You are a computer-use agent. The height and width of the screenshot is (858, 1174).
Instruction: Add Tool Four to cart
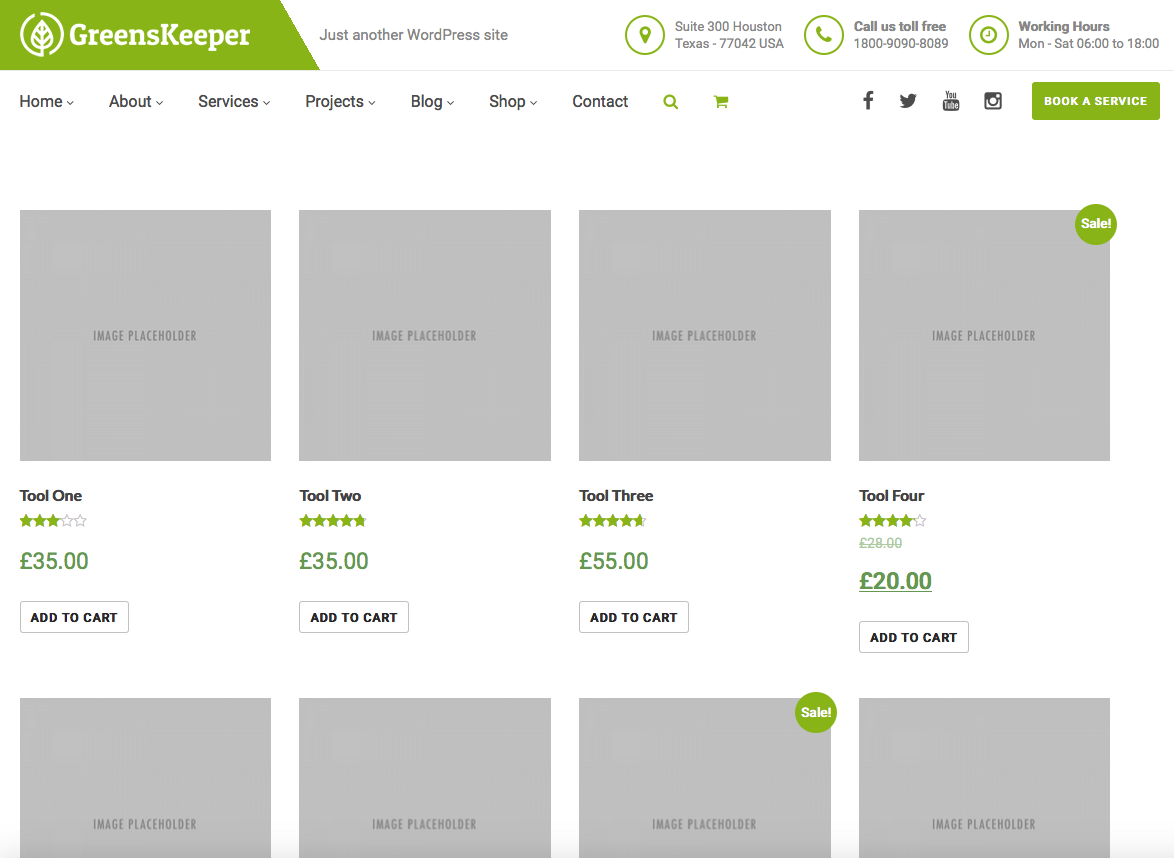click(913, 637)
